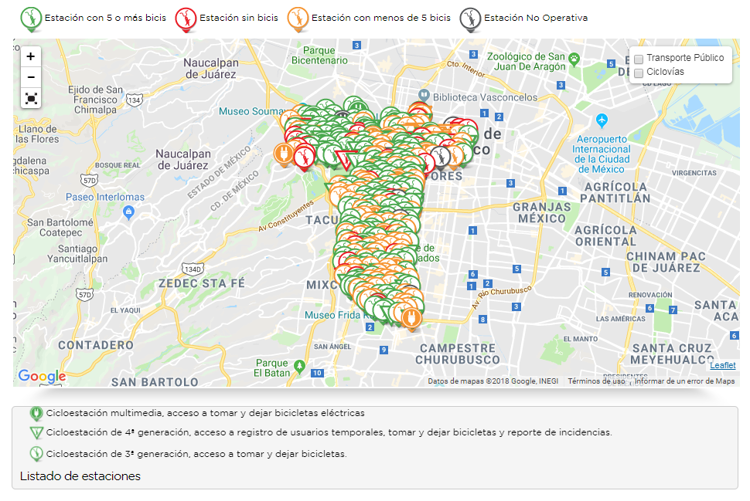Click the Biblioteca Vasconcelos map pin
The image size is (750, 501).
tap(423, 95)
